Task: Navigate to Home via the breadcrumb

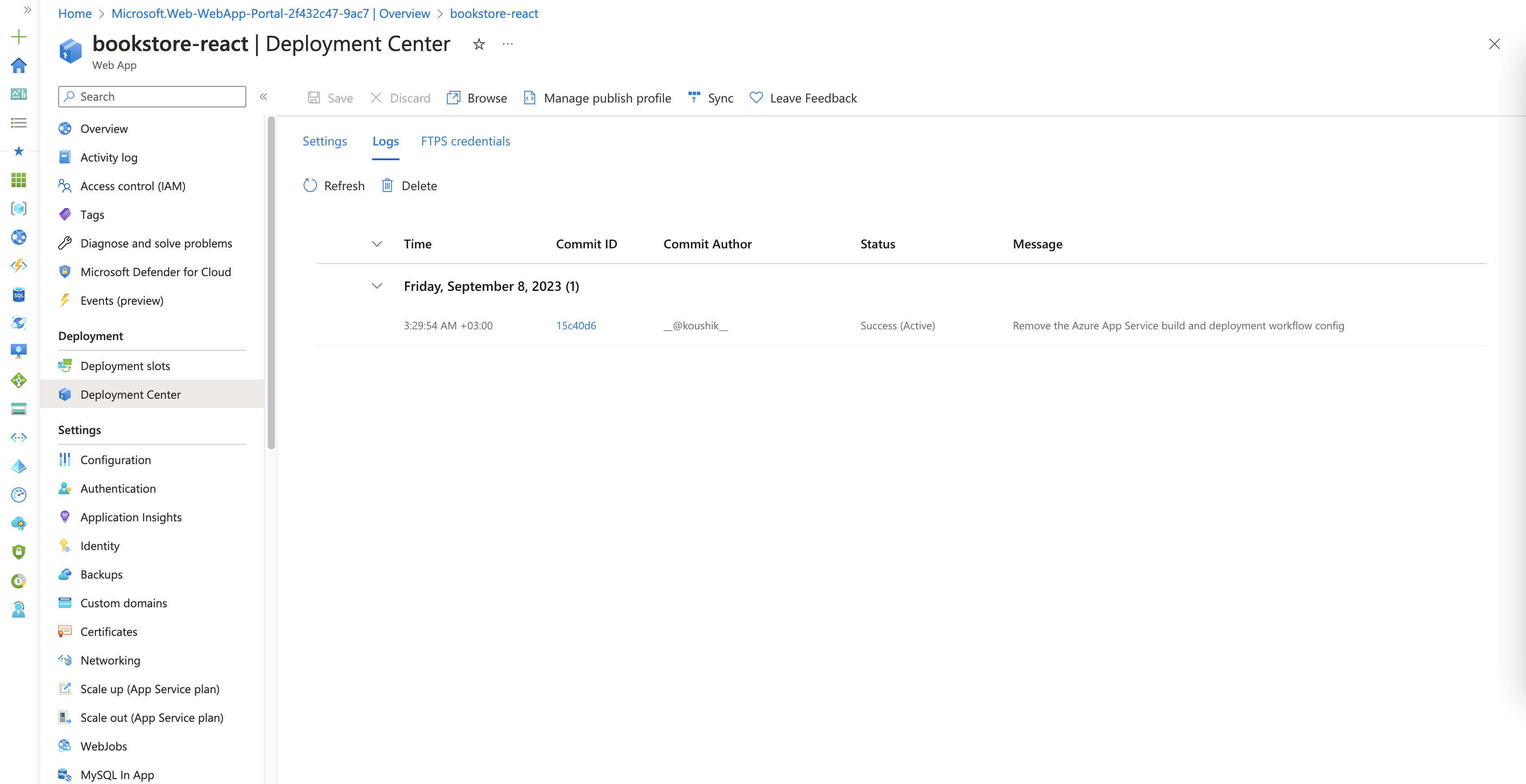Action: coord(75,13)
